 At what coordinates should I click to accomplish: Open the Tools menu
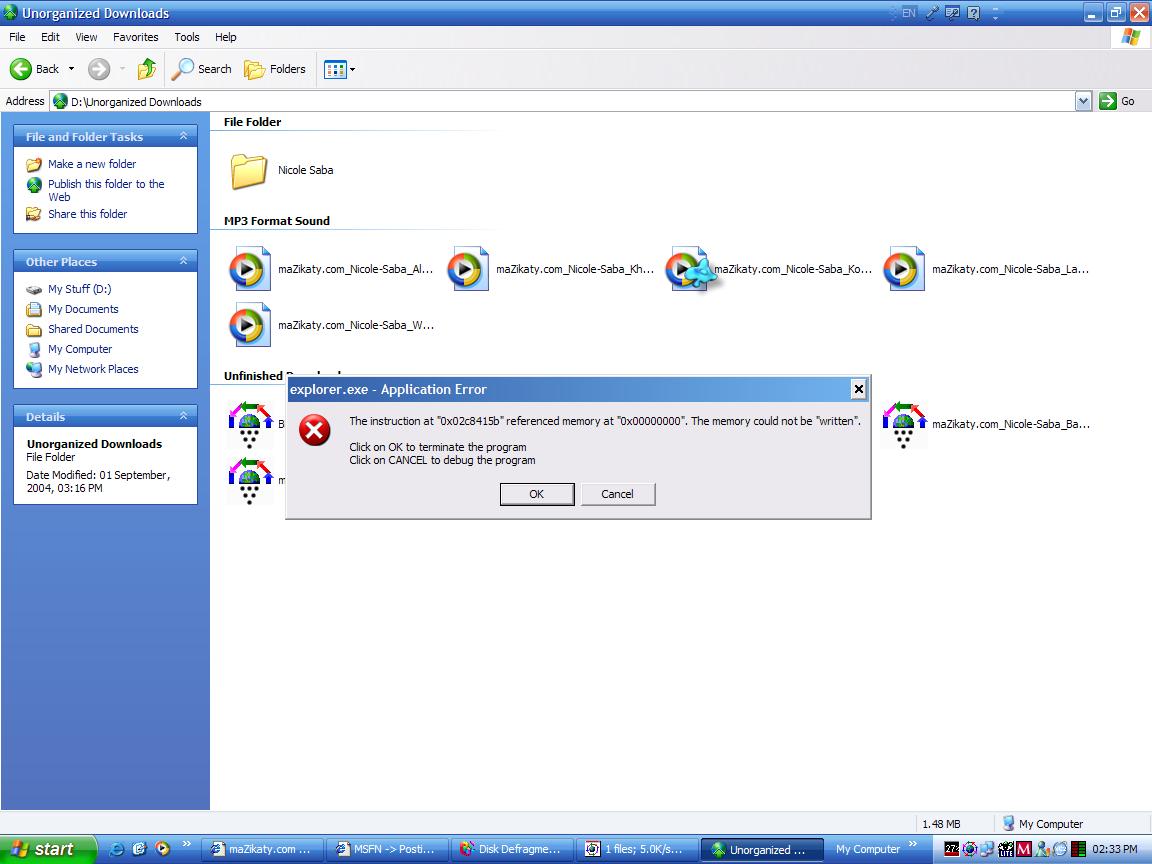click(x=187, y=37)
